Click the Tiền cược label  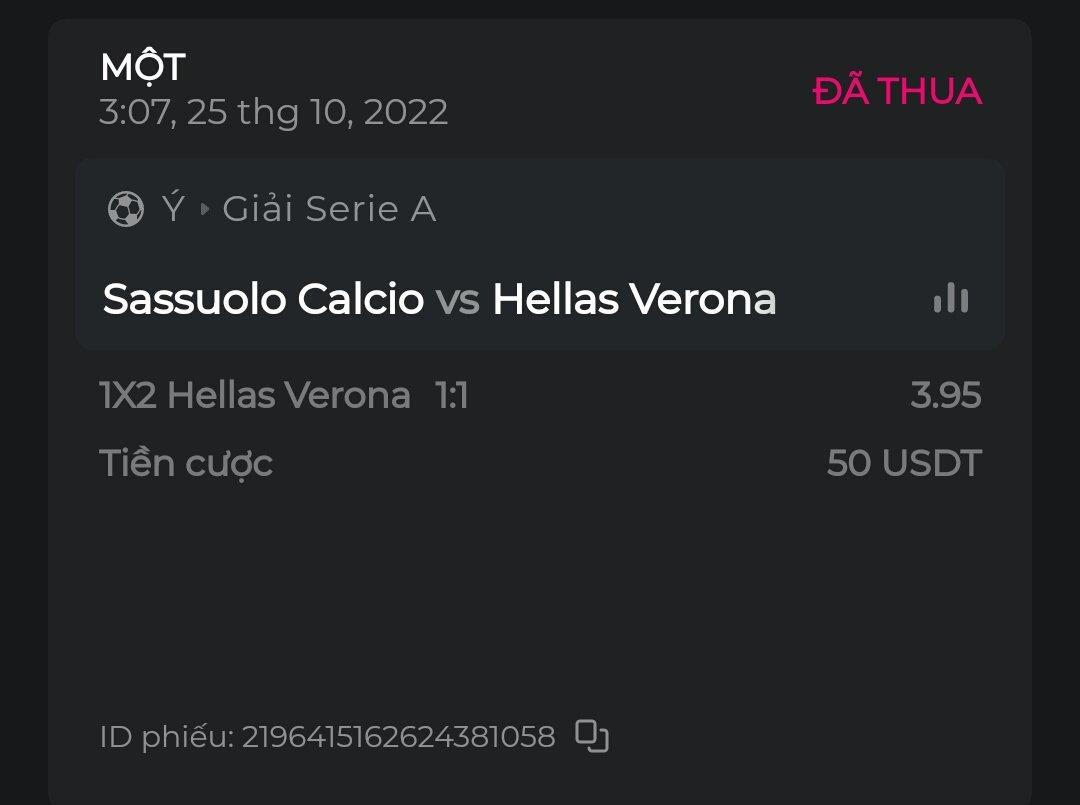pos(186,464)
